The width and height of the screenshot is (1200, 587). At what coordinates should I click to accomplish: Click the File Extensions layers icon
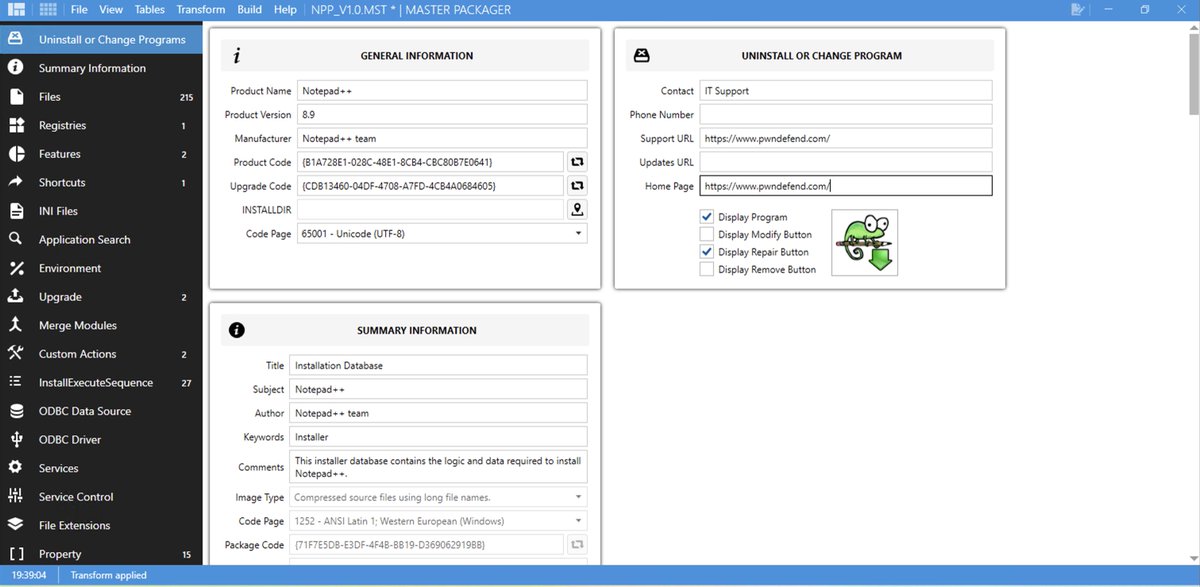point(16,525)
